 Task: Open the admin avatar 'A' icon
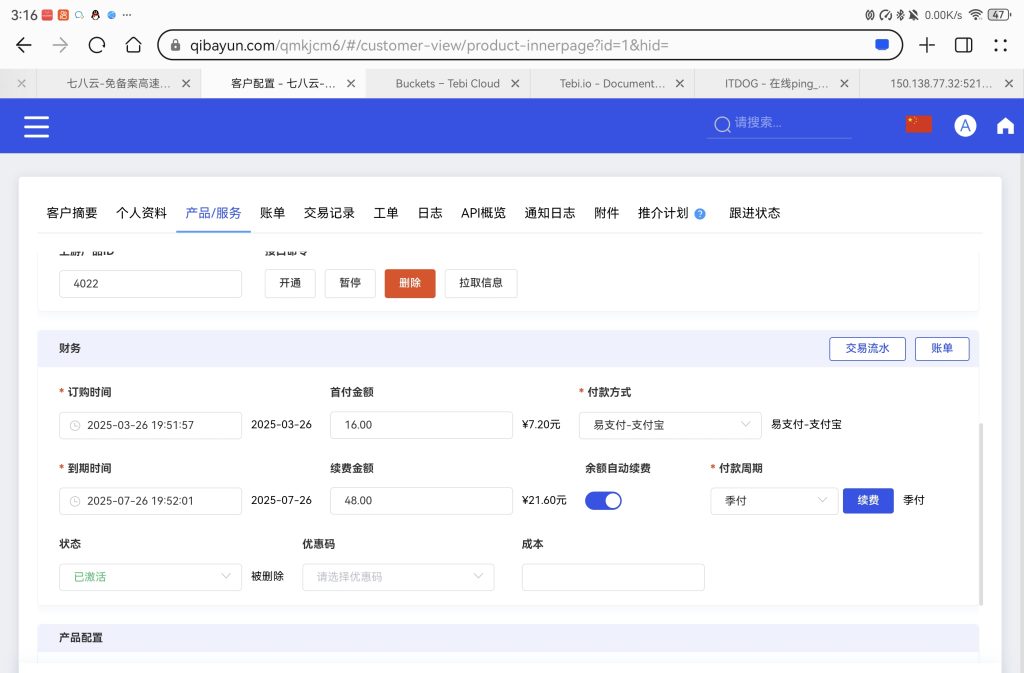965,125
